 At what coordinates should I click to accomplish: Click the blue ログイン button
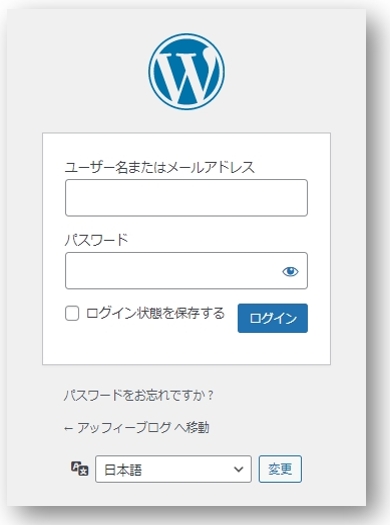point(272,318)
